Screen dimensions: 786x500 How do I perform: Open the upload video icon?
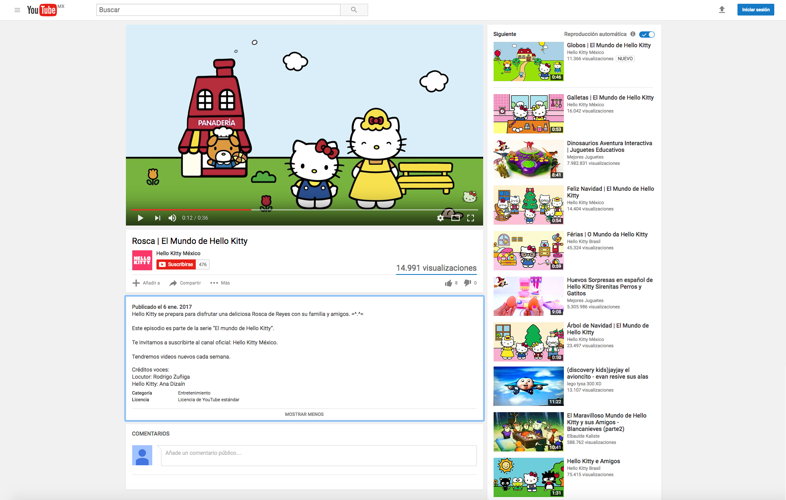722,10
